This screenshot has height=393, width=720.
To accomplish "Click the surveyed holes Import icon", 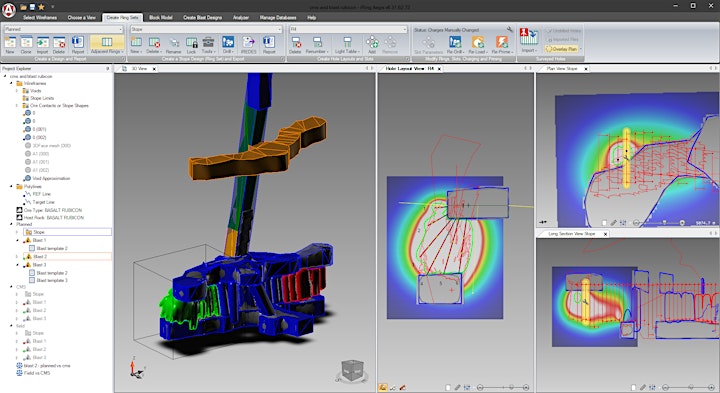I will click(529, 40).
